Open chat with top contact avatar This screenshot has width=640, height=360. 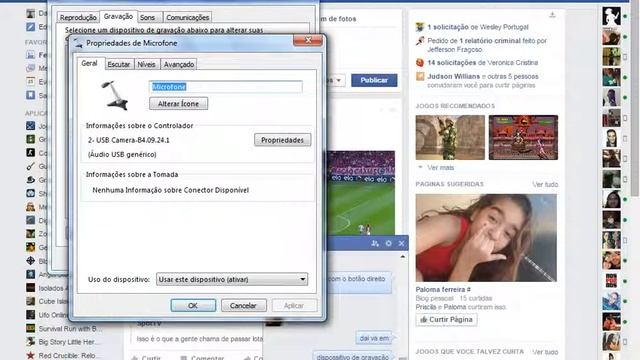coord(611,16)
